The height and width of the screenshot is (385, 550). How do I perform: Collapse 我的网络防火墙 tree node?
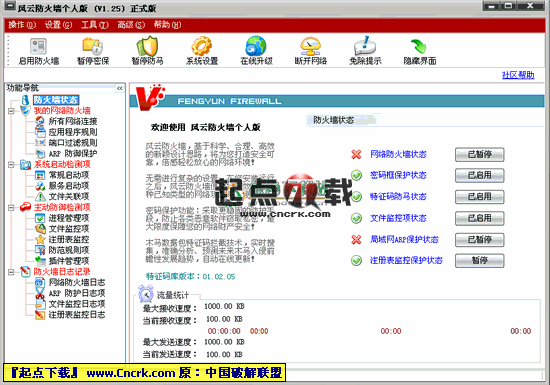pyautogui.click(x=11, y=111)
